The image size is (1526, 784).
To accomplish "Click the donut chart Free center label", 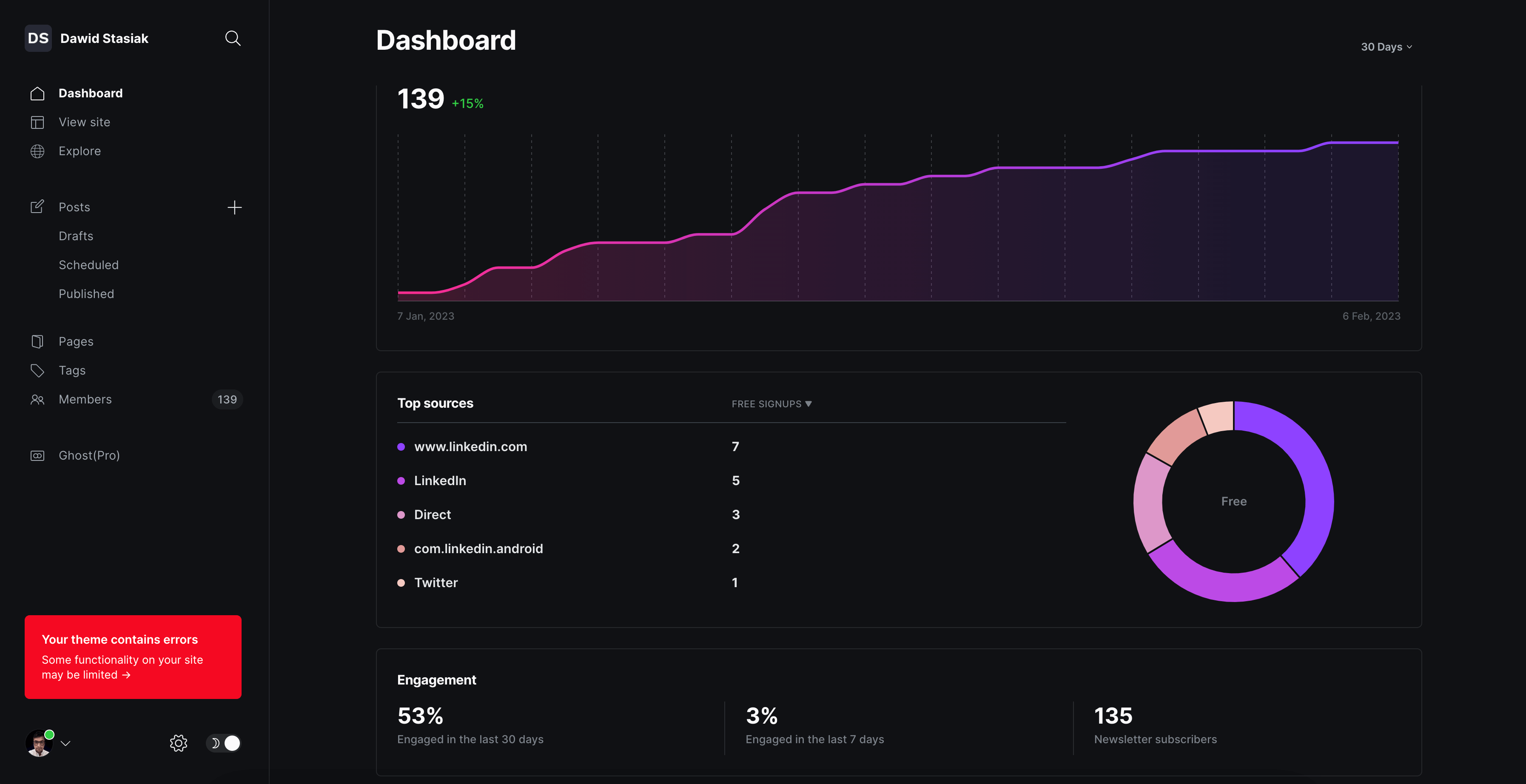I will pyautogui.click(x=1233, y=502).
